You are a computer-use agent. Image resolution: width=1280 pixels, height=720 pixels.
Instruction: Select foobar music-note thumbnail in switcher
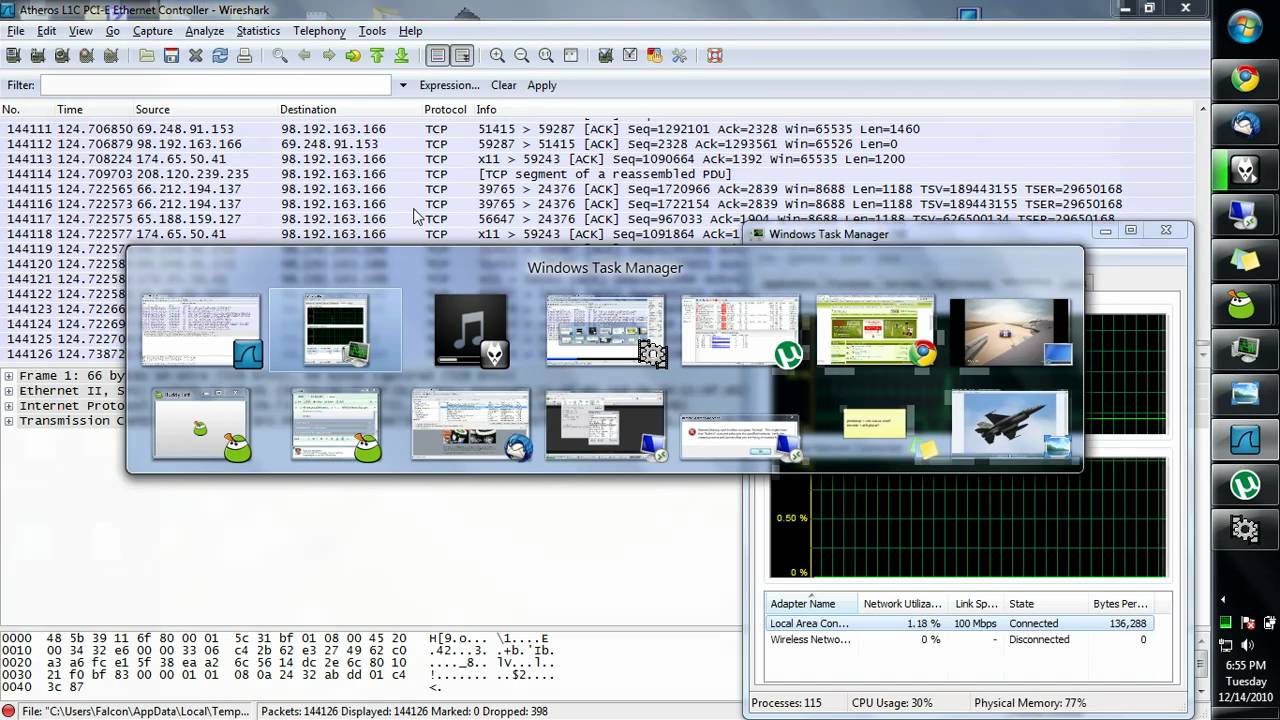[471, 330]
